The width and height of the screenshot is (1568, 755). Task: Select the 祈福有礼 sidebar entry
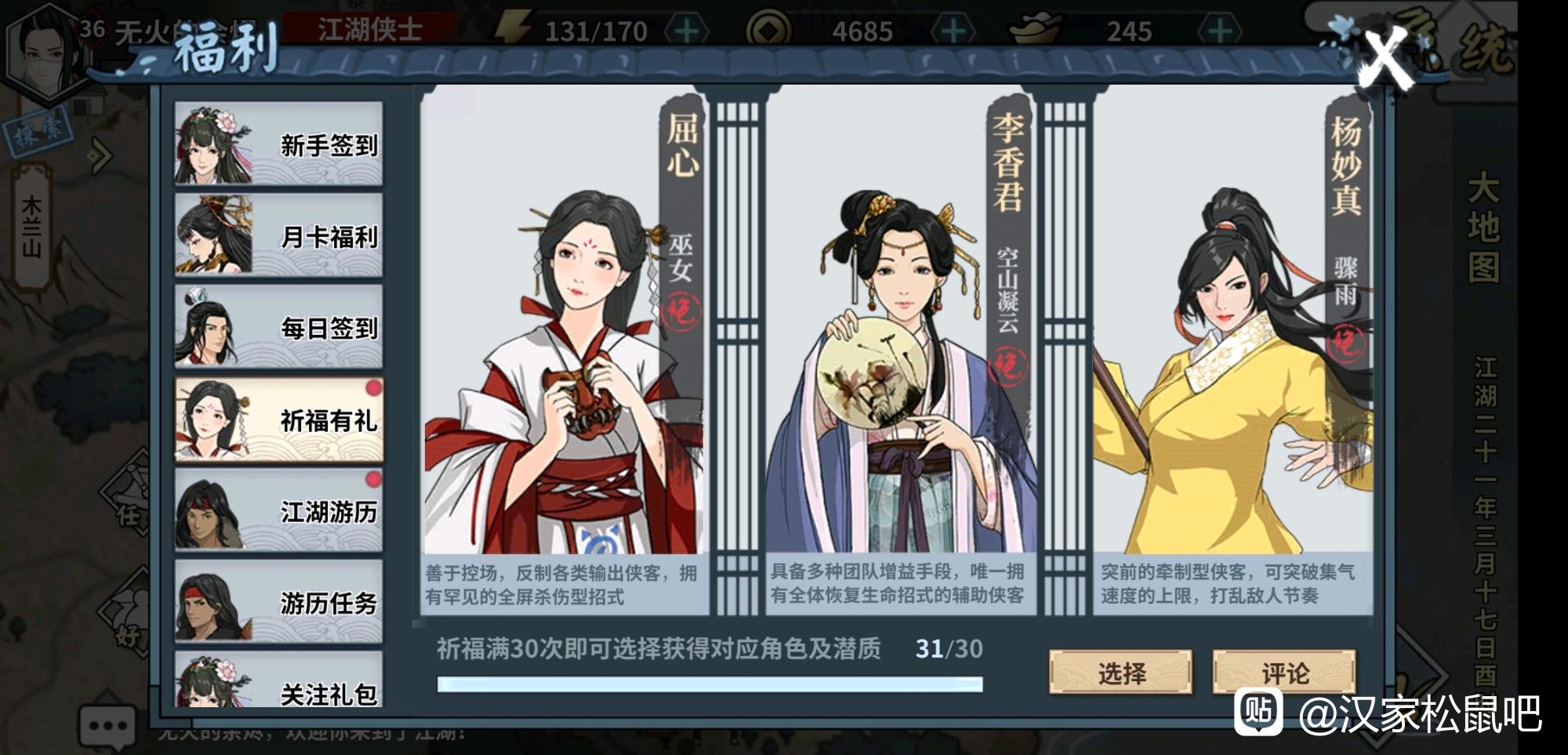(278, 419)
